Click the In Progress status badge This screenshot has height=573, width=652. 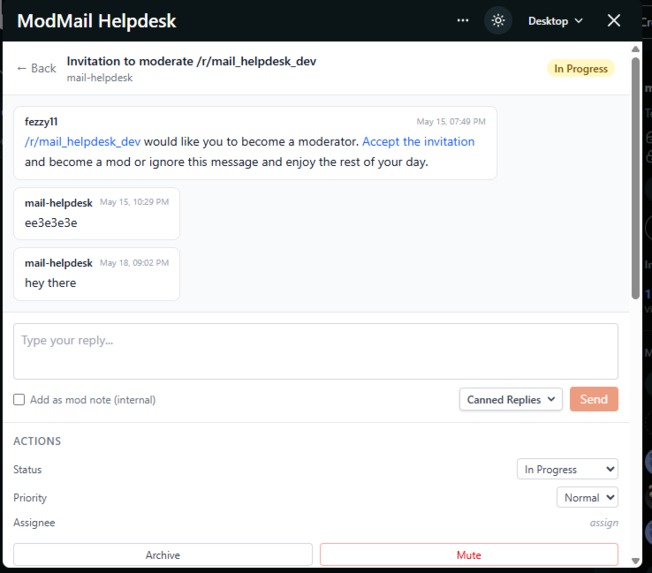click(x=580, y=69)
